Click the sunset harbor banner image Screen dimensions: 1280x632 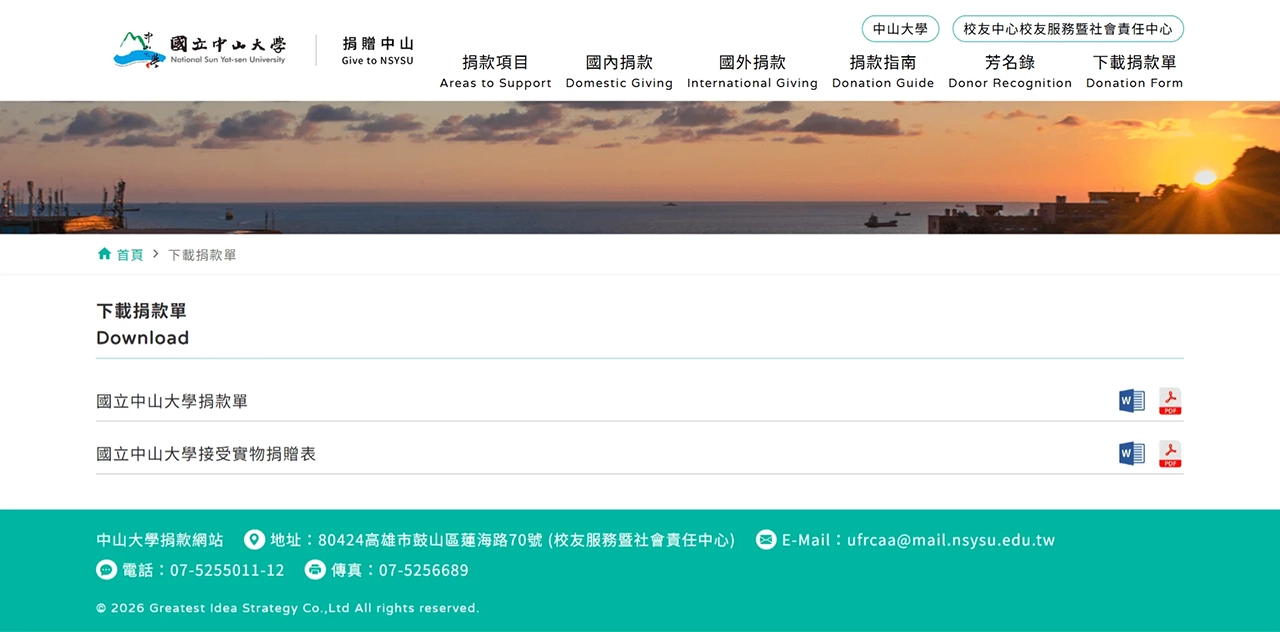coord(640,167)
